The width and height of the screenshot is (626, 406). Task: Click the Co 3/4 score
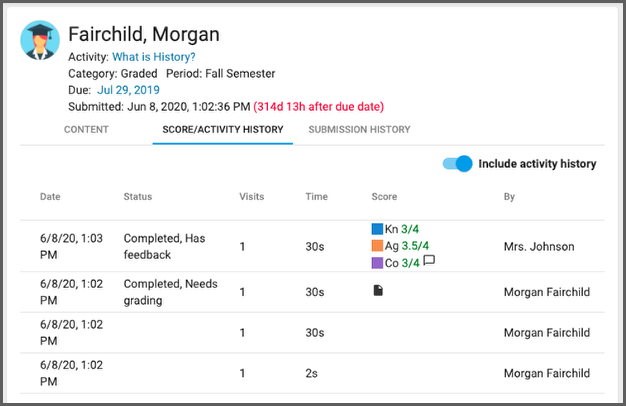pos(411,263)
